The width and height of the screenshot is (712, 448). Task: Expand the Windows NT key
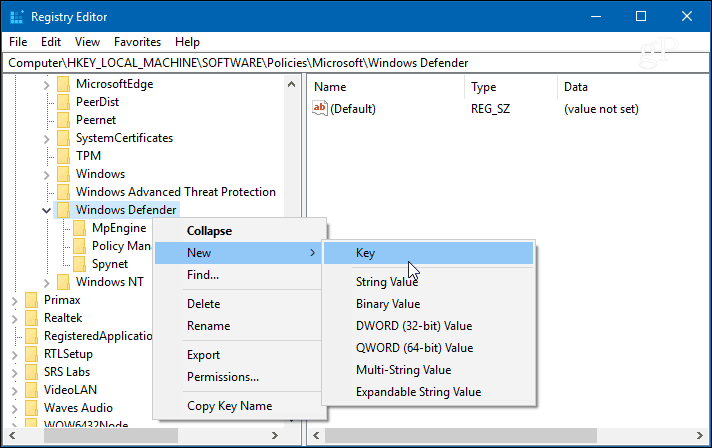point(46,282)
